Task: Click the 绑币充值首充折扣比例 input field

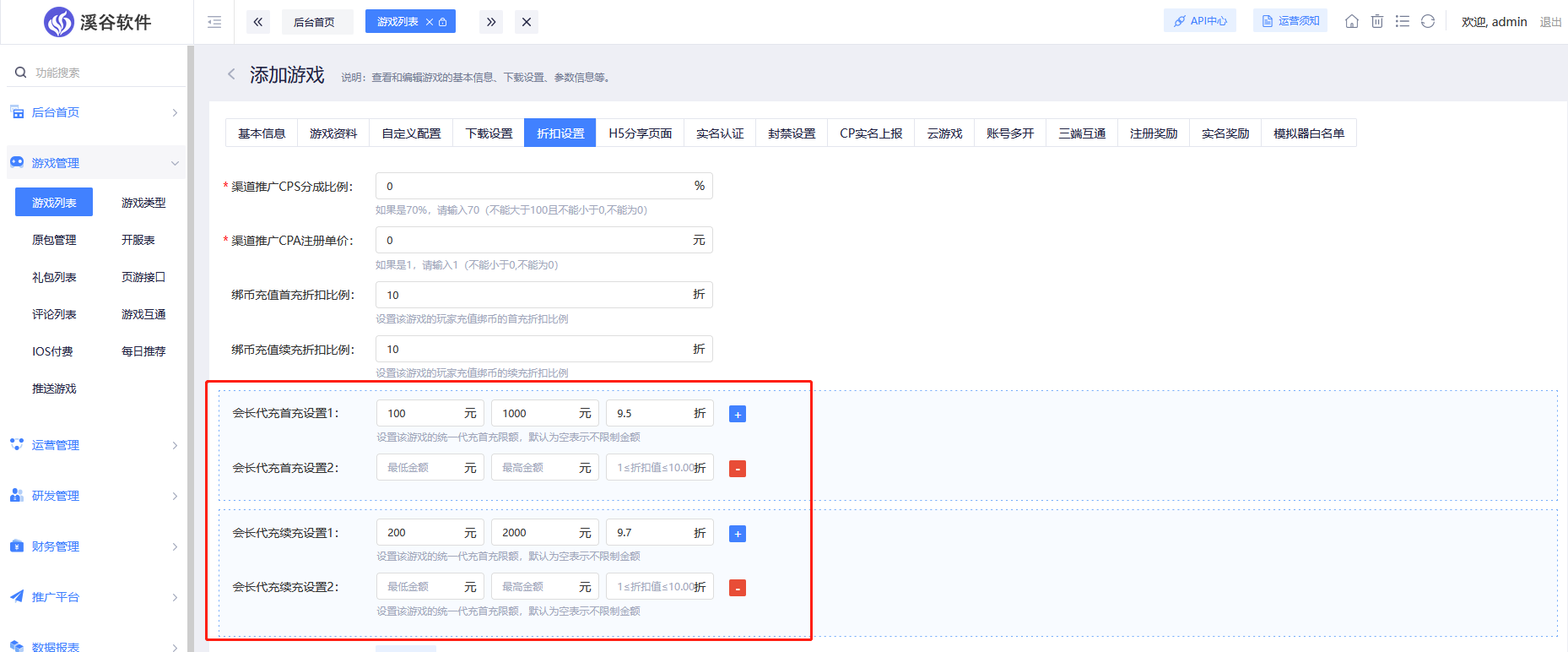Action: [x=544, y=295]
